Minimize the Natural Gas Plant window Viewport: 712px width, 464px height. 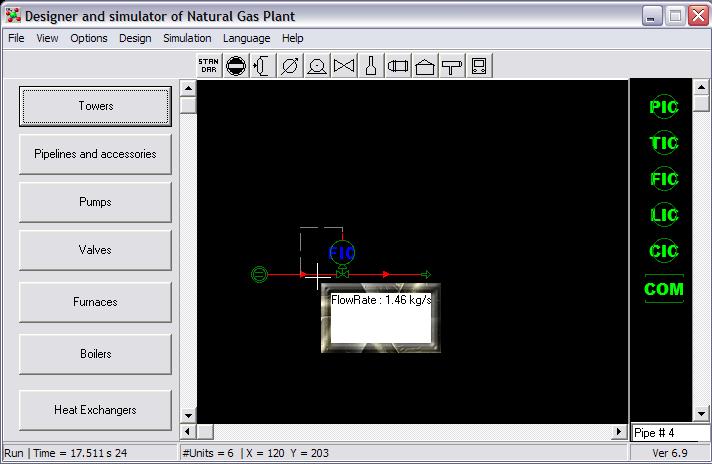pyautogui.click(x=652, y=16)
